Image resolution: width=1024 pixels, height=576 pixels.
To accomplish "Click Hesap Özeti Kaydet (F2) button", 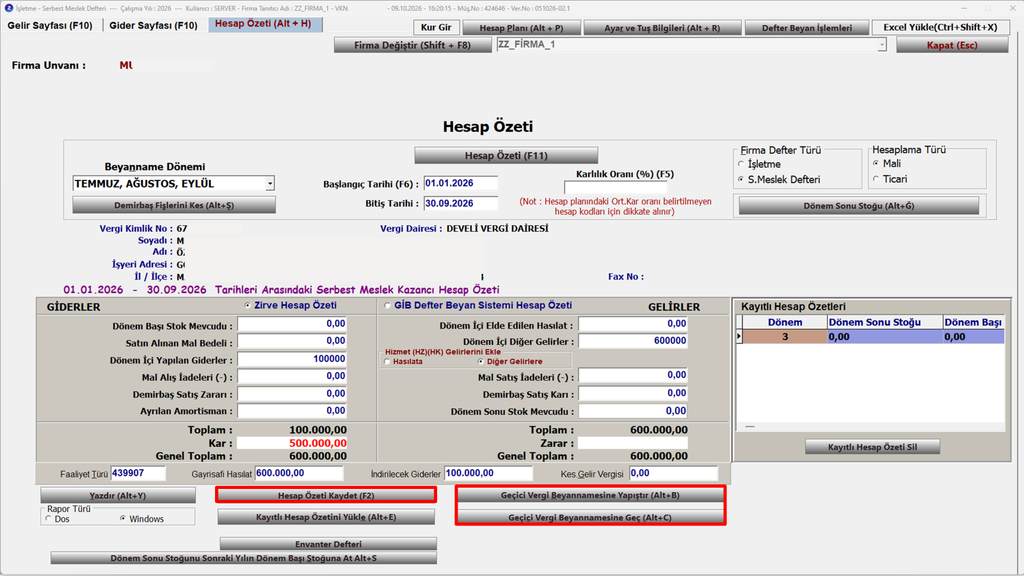I will click(x=326, y=496).
